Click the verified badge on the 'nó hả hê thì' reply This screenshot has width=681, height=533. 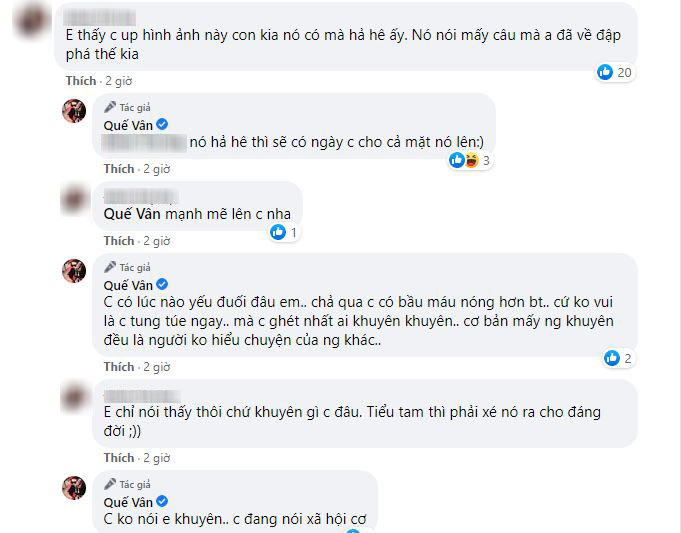point(162,123)
